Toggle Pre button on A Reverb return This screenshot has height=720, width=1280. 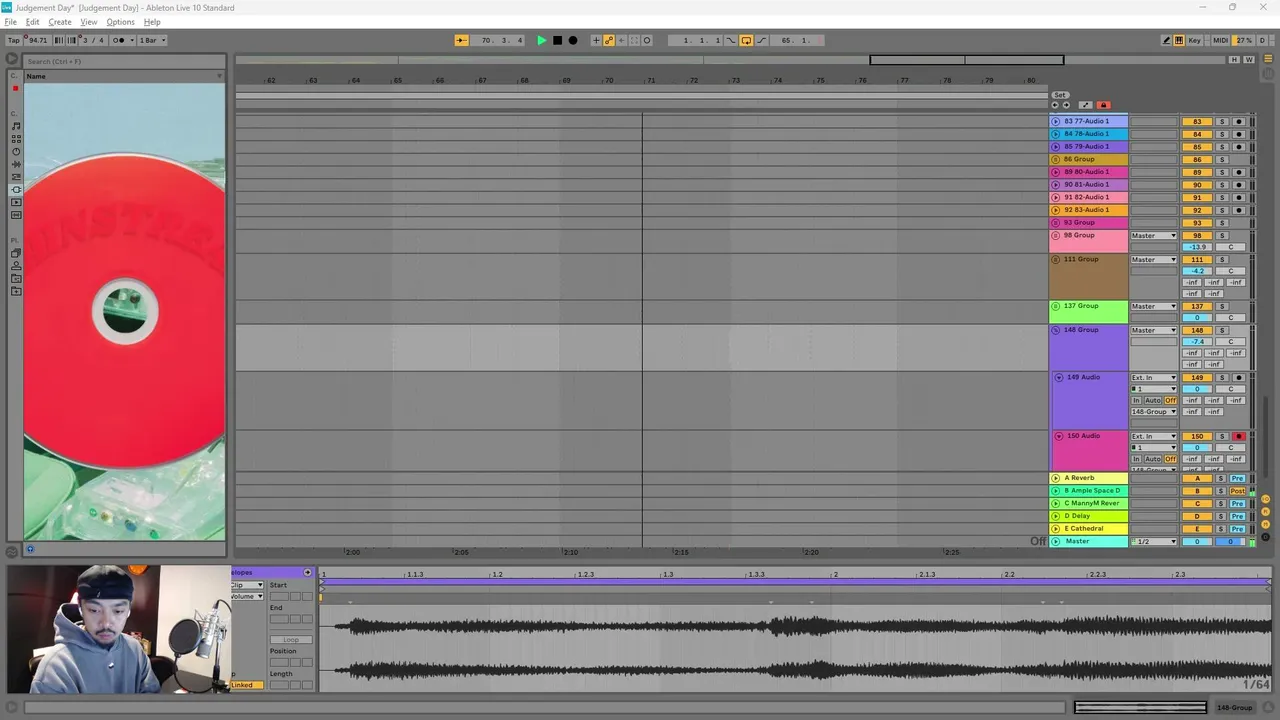(1237, 478)
